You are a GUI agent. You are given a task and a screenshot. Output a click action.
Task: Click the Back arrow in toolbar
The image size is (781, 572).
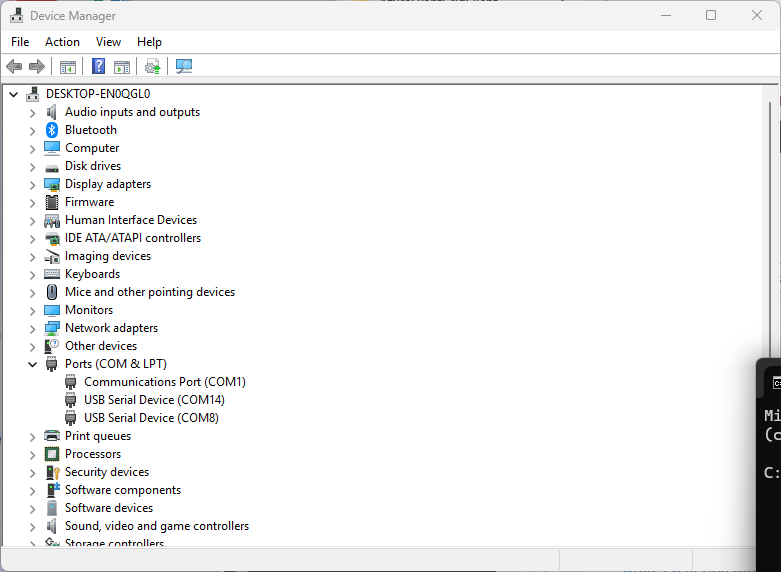(x=14, y=67)
